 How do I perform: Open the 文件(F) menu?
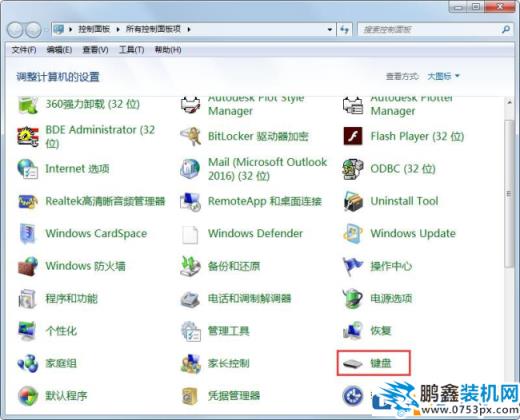click(24, 50)
